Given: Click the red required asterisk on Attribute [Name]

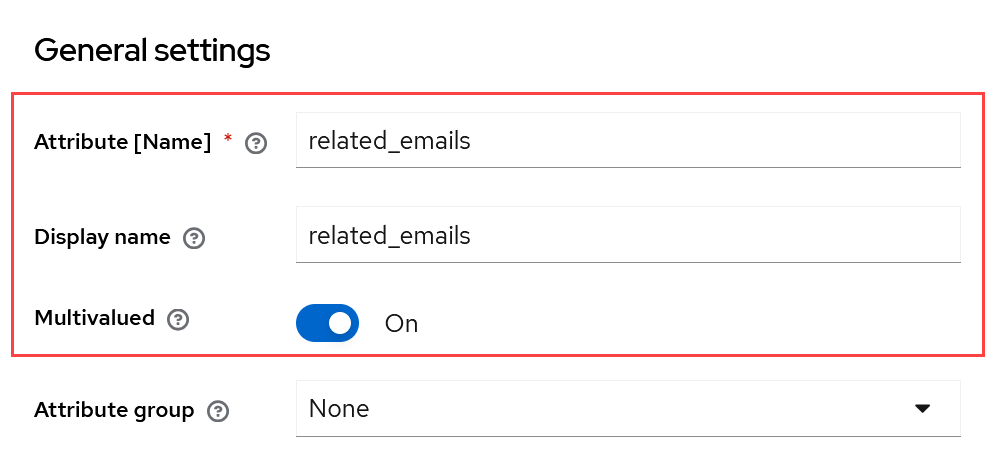Looking at the screenshot, I should (228, 141).
